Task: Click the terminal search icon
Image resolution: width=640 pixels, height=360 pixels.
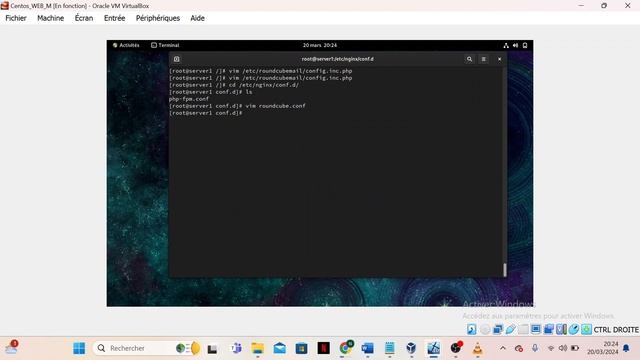Action: tap(469, 59)
